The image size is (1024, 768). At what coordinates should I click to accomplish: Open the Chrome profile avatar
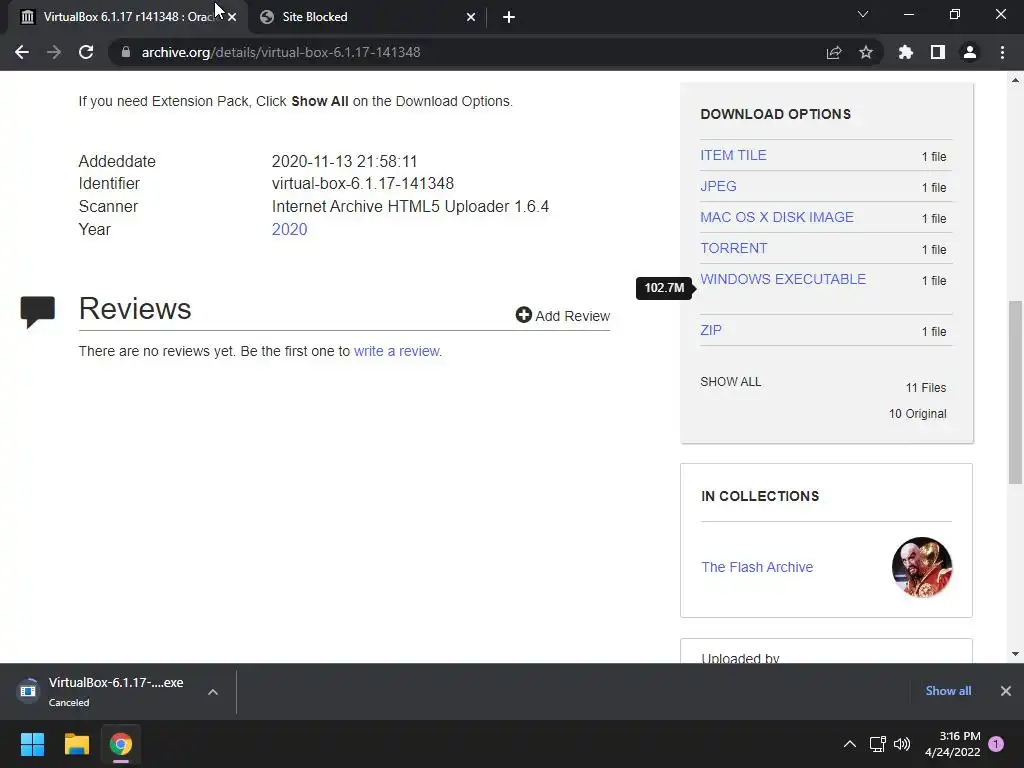click(x=970, y=52)
